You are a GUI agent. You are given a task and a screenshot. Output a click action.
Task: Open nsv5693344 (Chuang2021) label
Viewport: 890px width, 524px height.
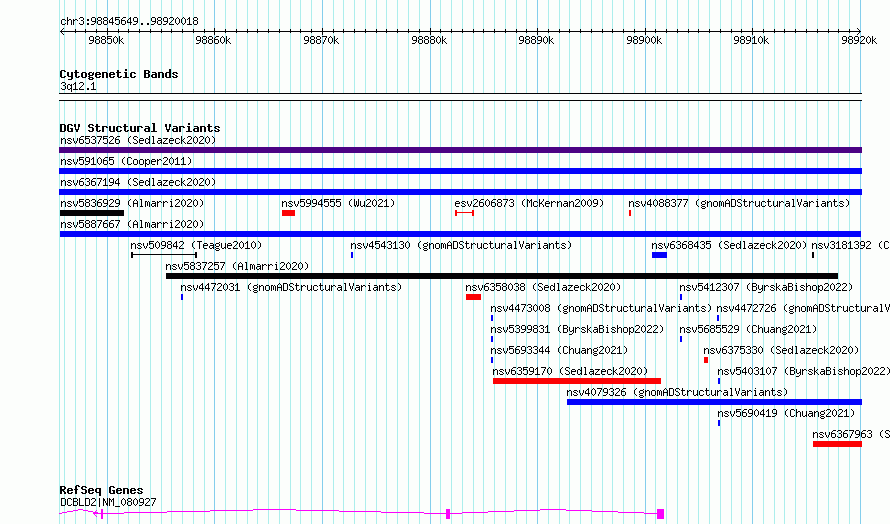tap(559, 350)
